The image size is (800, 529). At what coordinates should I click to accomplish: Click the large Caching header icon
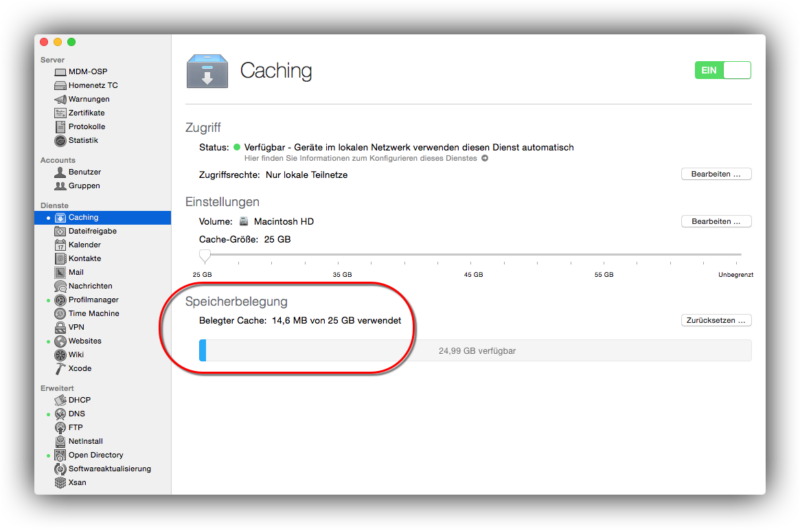[207, 71]
